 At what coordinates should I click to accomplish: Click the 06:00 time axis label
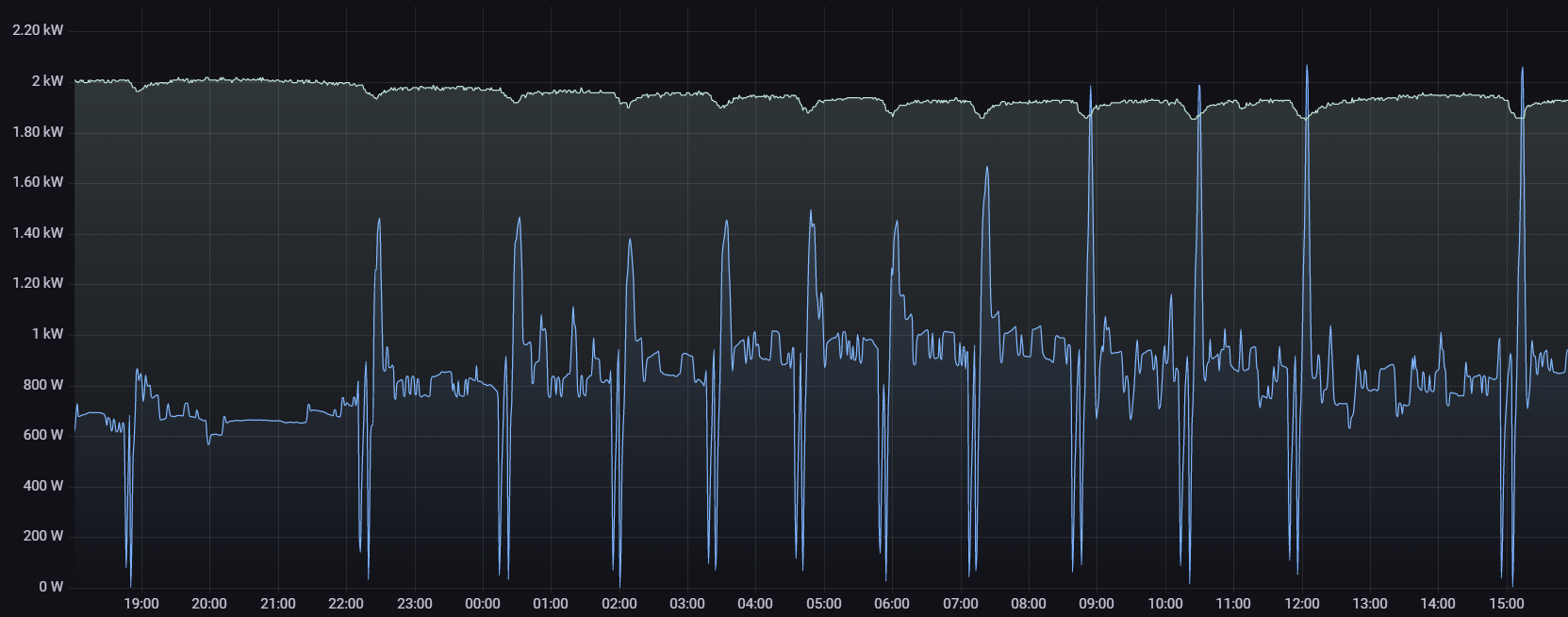(892, 604)
